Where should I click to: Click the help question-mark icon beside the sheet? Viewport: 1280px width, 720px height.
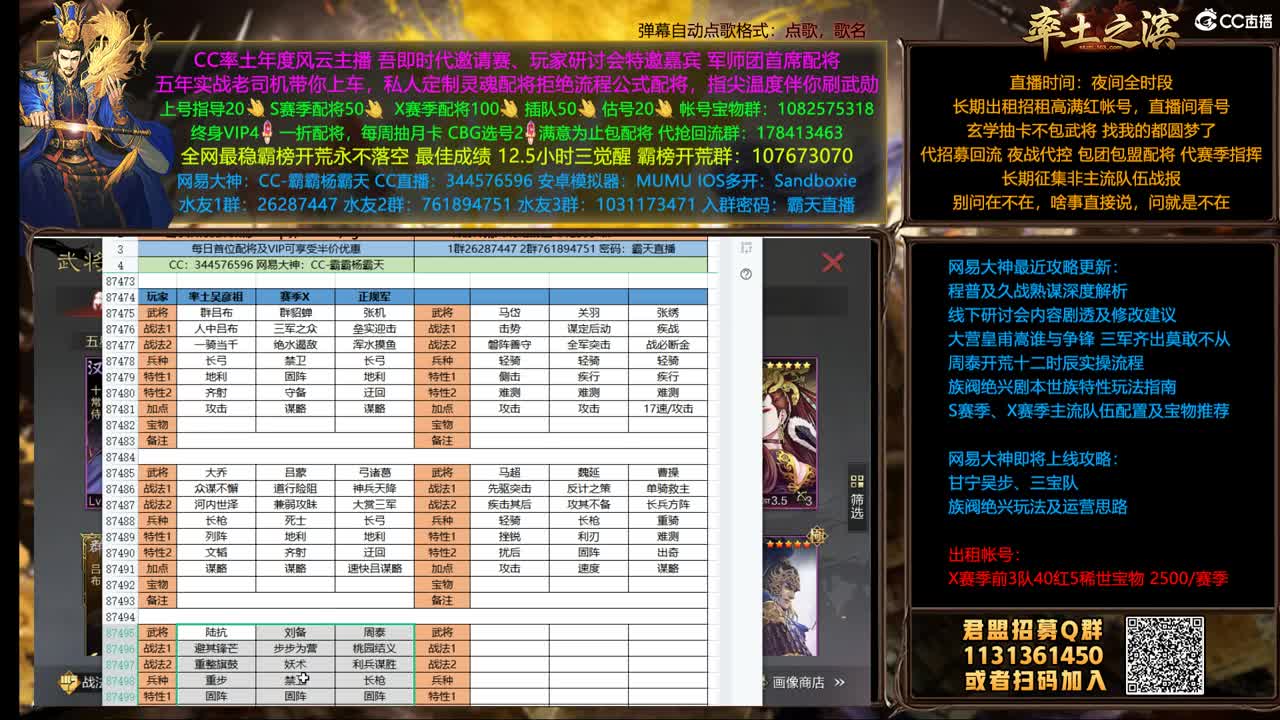pos(746,274)
